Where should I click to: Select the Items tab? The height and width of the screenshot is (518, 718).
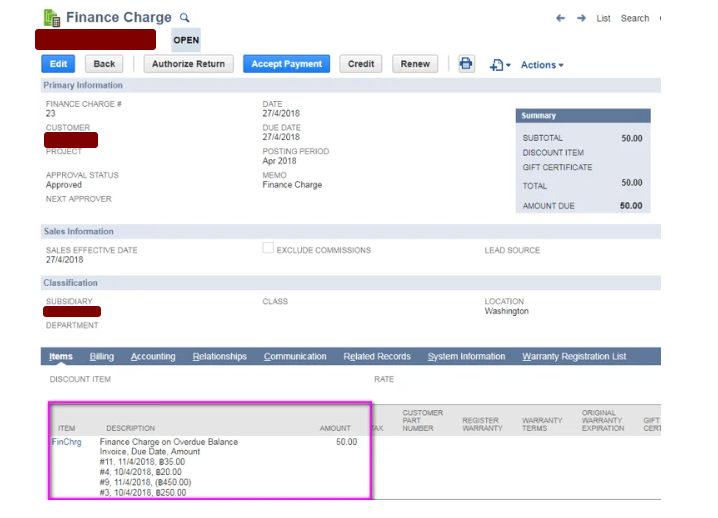(61, 356)
